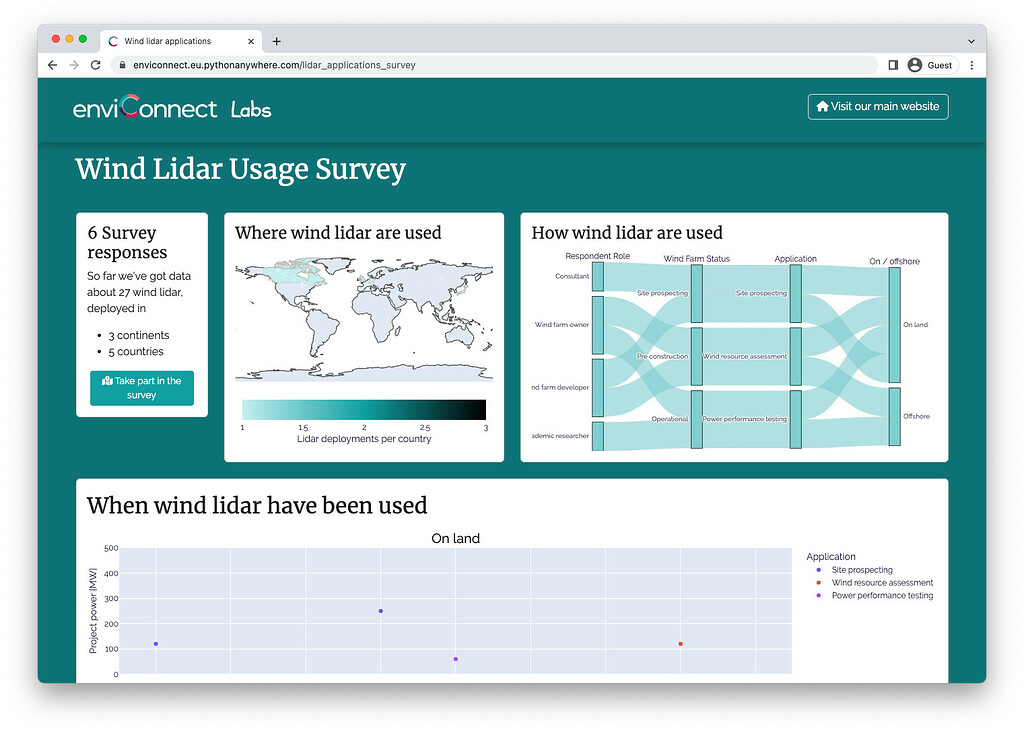Click the sidebar icon beside the Guest profile
Image resolution: width=1024 pixels, height=733 pixels.
point(893,64)
